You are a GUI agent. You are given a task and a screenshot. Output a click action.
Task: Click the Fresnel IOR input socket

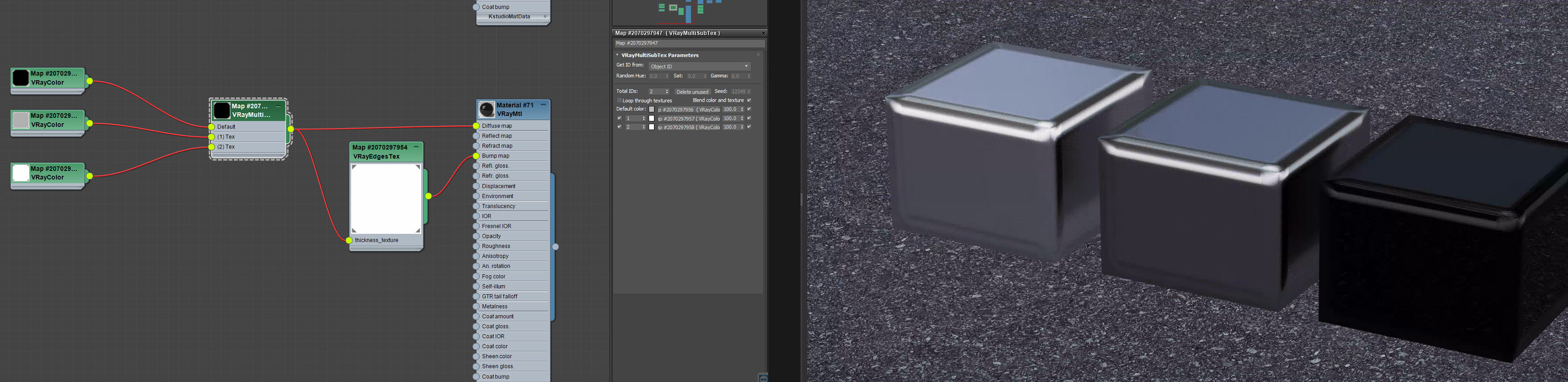click(x=476, y=226)
